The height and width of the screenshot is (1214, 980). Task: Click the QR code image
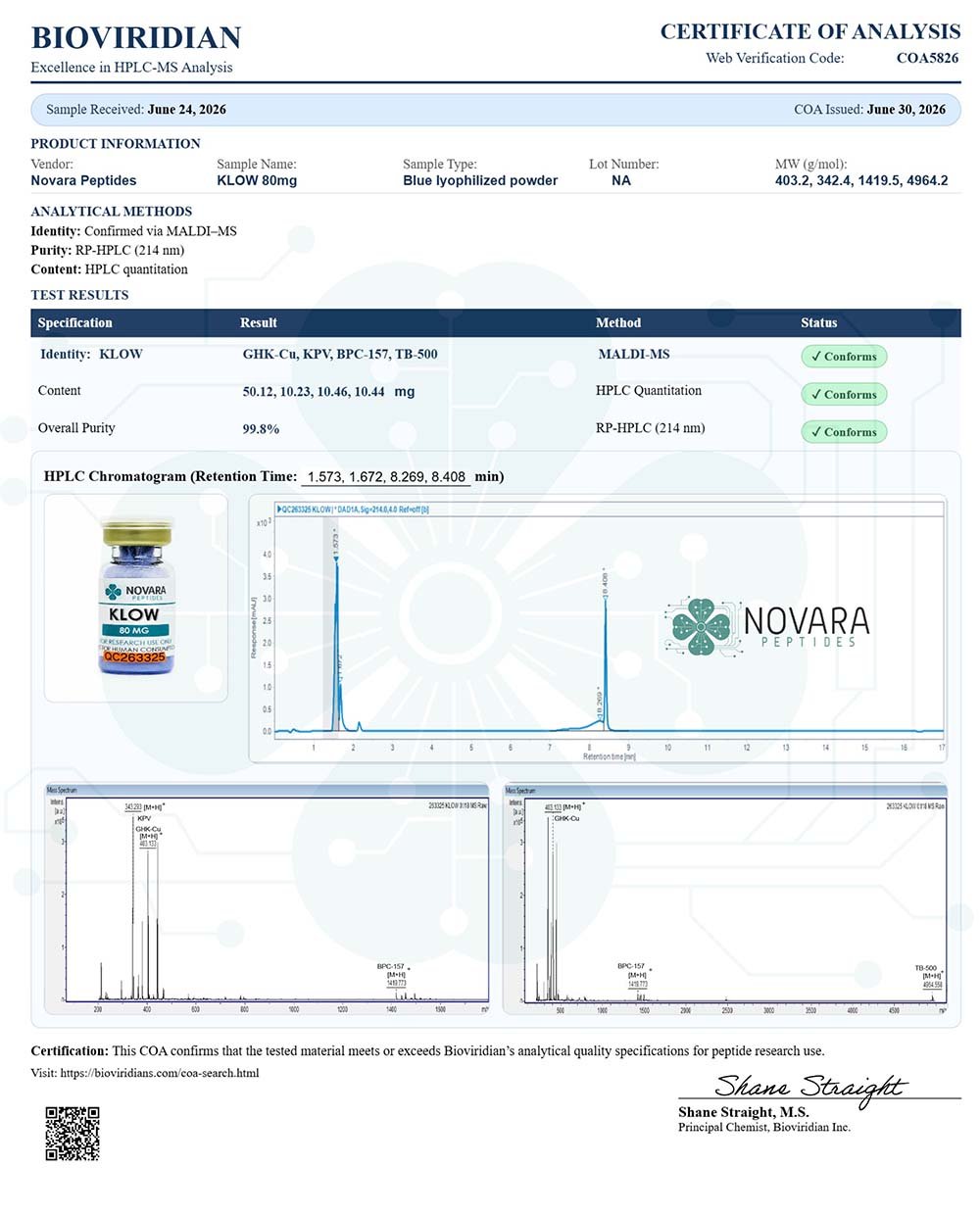[73, 1134]
